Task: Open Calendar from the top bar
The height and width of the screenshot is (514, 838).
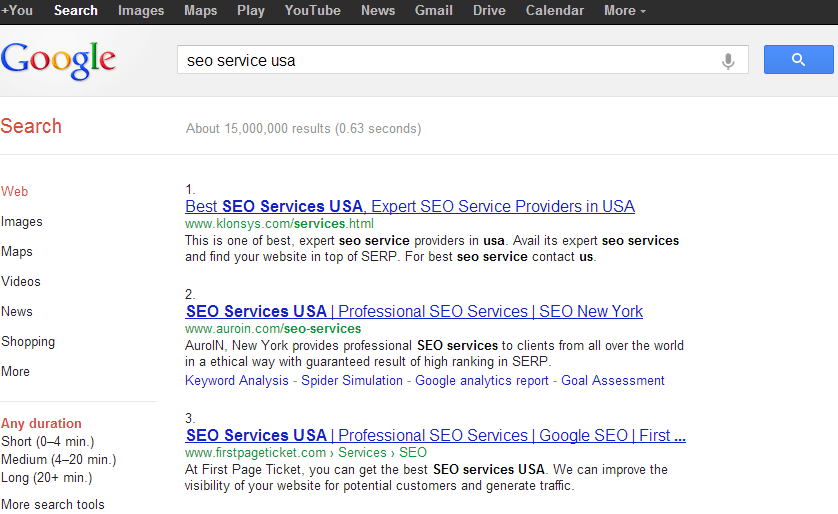Action: tap(554, 11)
